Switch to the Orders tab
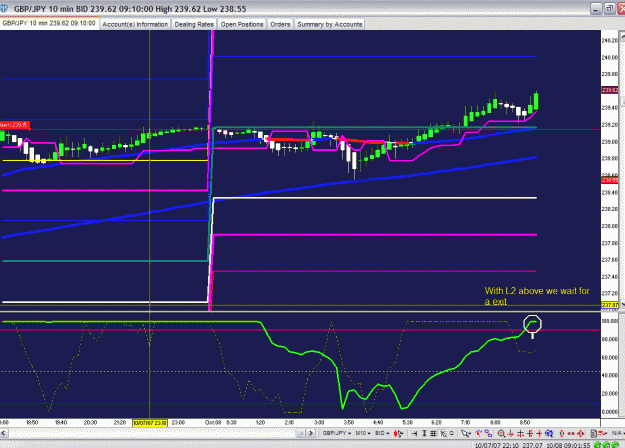The image size is (625, 448). pos(280,24)
